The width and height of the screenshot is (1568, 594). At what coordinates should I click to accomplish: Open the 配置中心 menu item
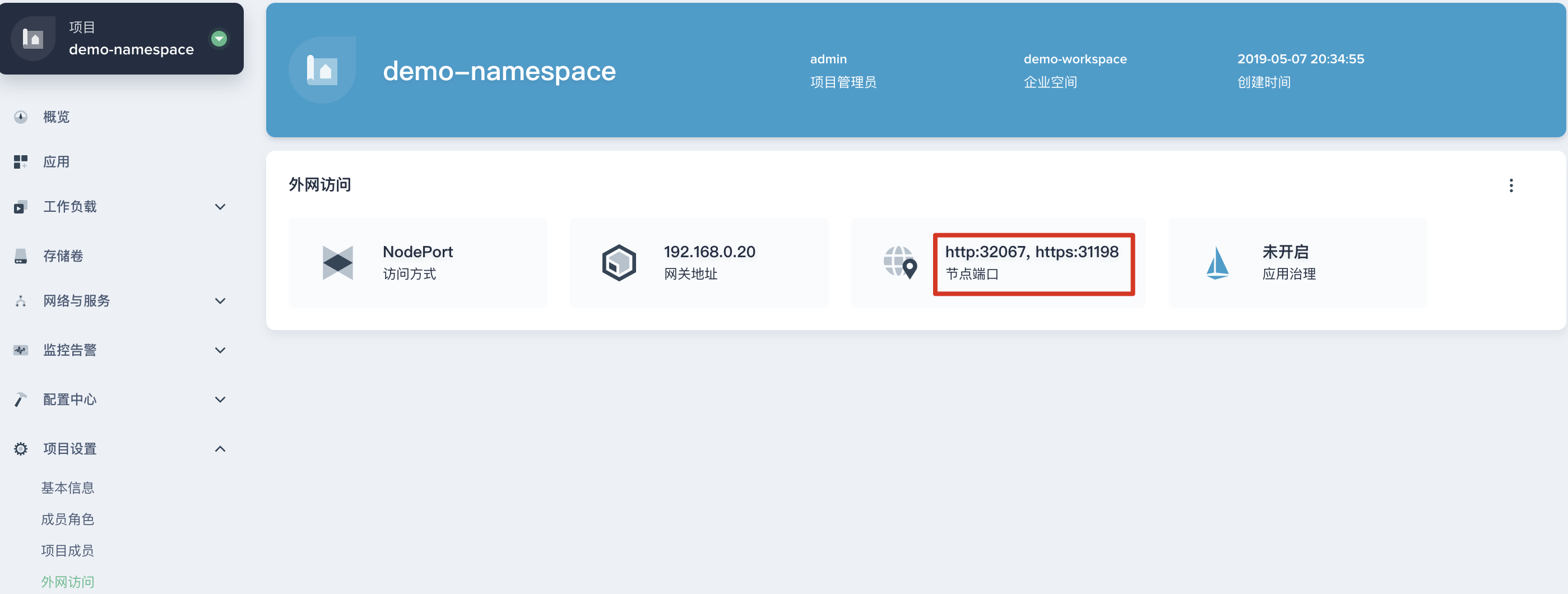click(x=69, y=400)
